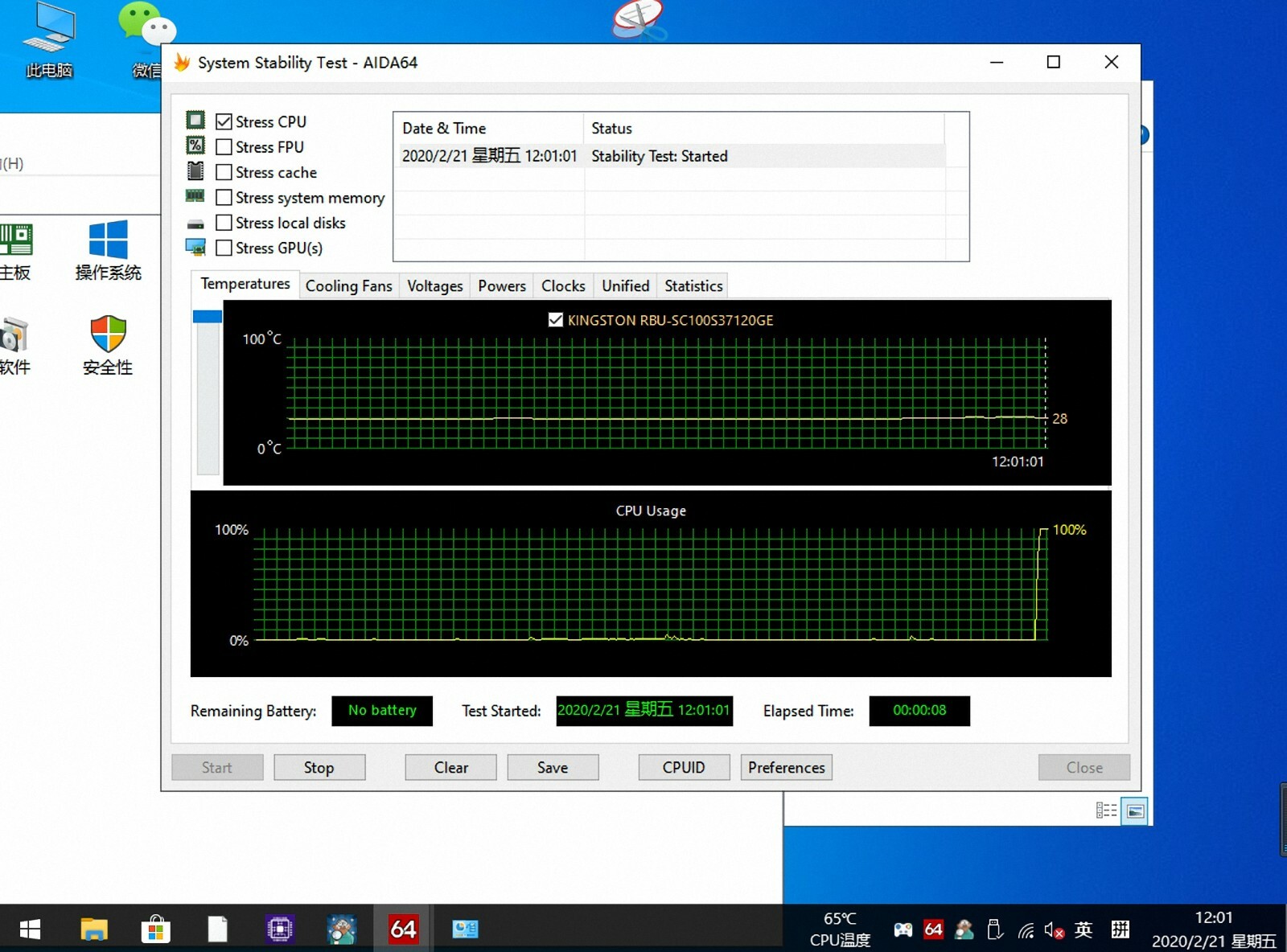Switch to the Cooling Fans tab
1287x952 pixels.
click(348, 285)
